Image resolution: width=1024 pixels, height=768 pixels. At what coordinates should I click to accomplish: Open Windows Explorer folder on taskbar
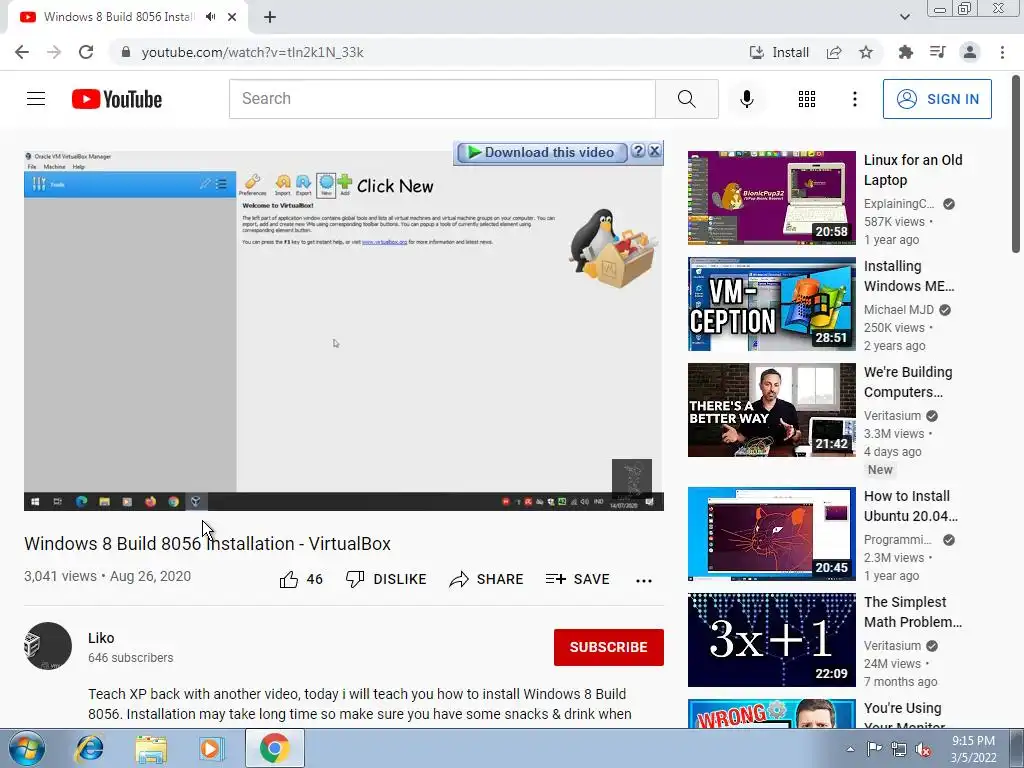(x=151, y=749)
